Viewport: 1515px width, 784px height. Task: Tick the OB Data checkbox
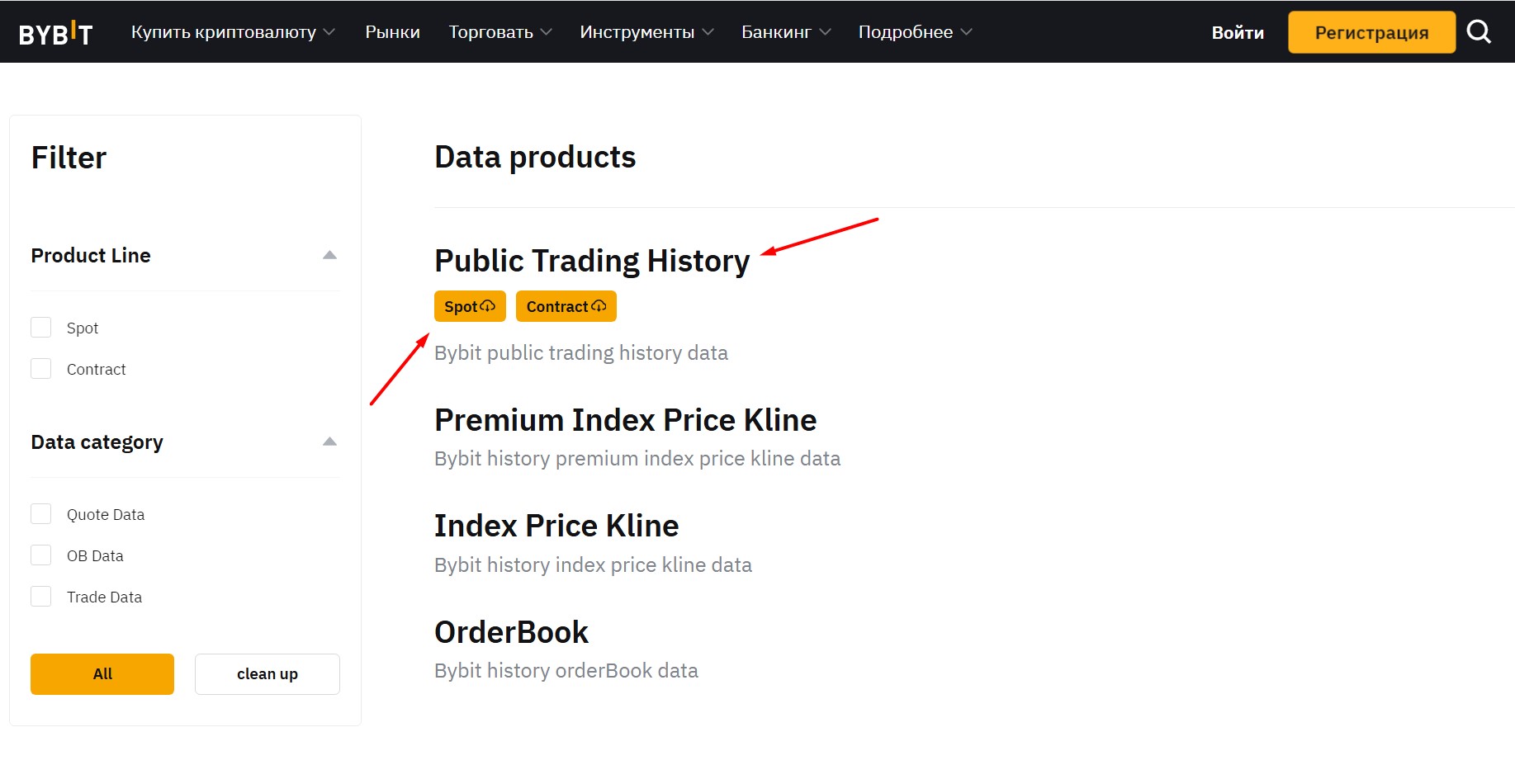(41, 555)
